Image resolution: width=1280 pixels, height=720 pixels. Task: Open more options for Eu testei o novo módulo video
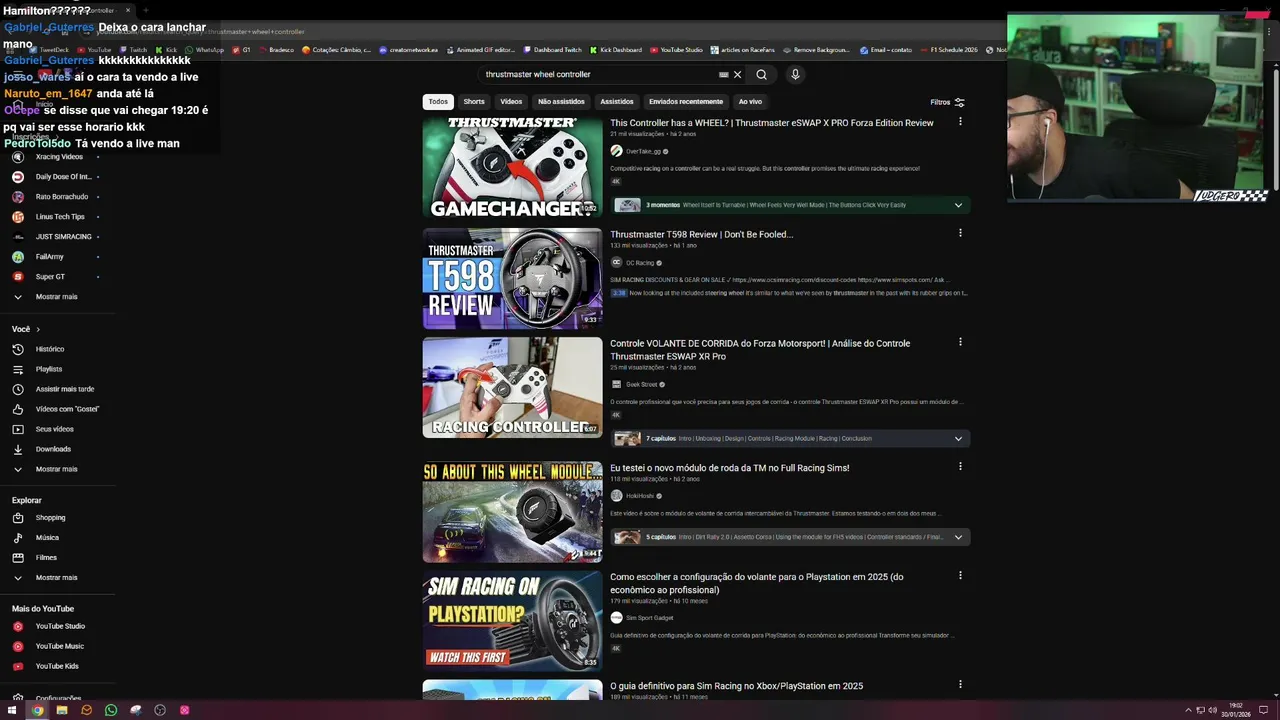960,466
